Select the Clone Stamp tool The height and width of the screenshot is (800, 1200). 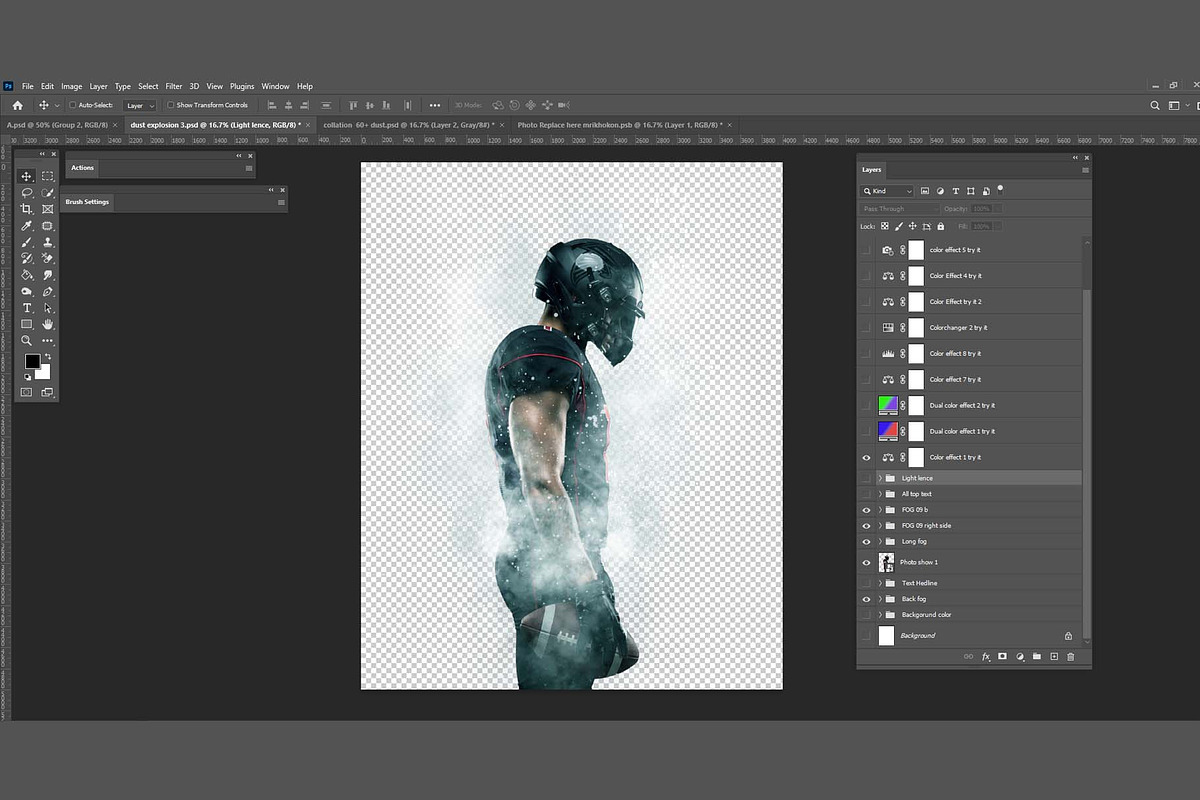pos(47,242)
